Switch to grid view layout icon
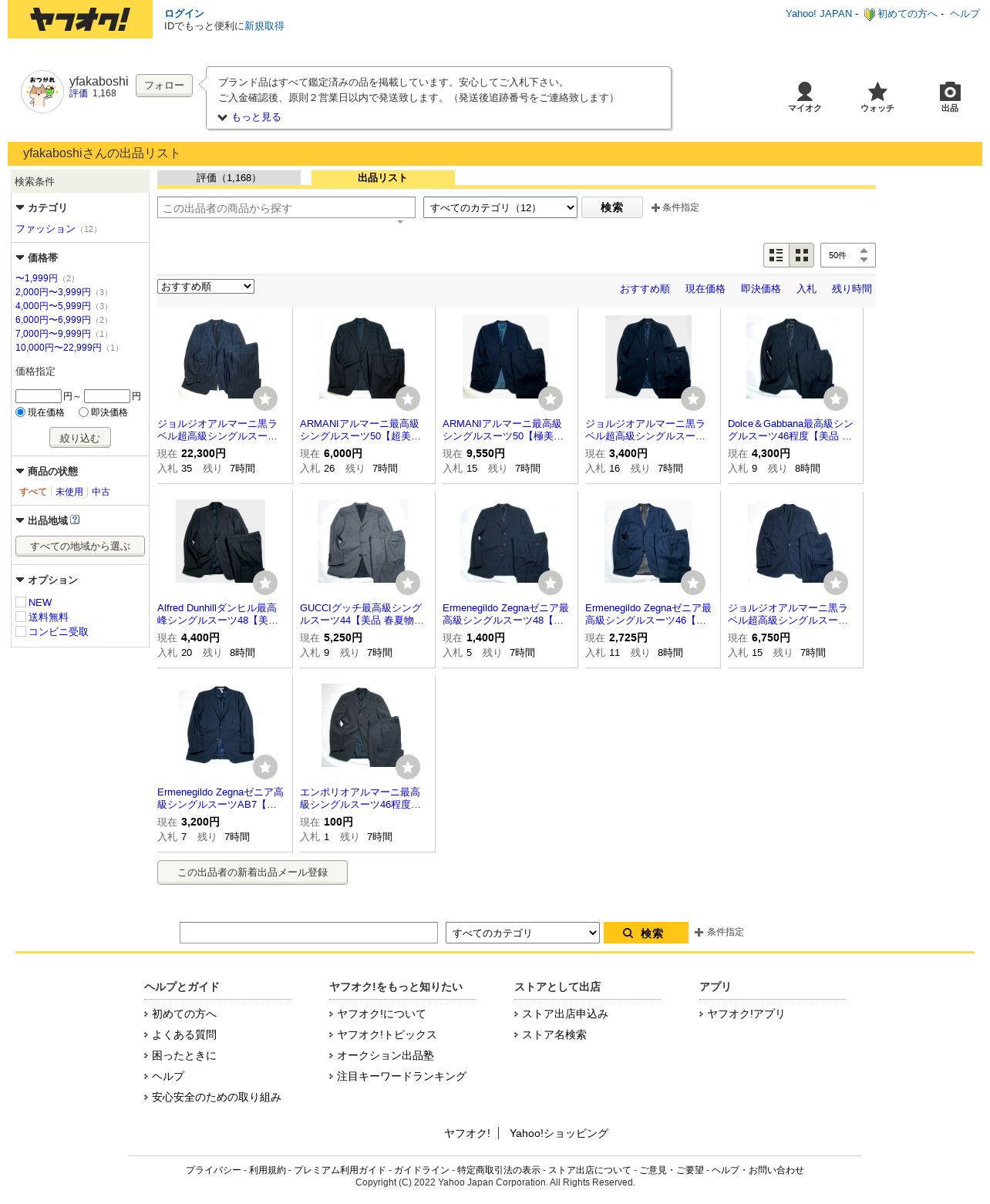 click(802, 255)
